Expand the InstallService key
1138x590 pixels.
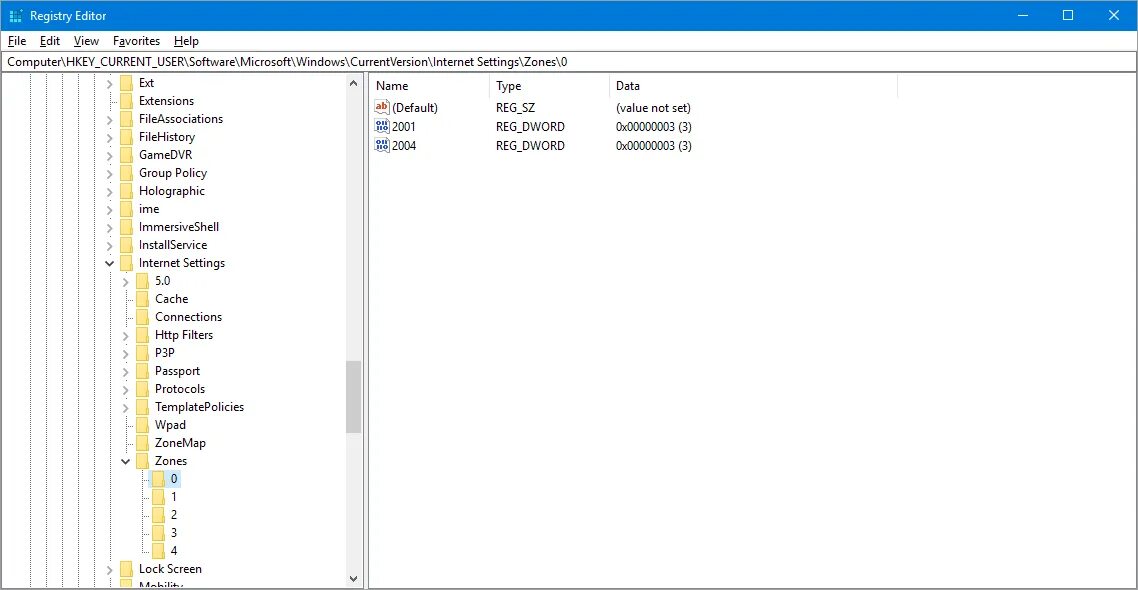tap(110, 245)
